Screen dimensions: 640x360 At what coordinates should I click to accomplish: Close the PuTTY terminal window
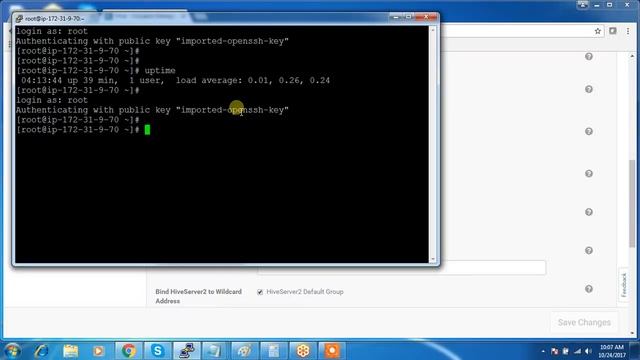click(426, 17)
